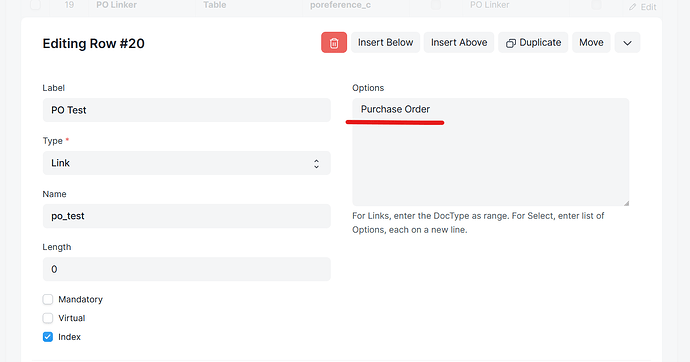Click the Options textarea with Purchase Order
This screenshot has width=690, height=362.
(491, 152)
